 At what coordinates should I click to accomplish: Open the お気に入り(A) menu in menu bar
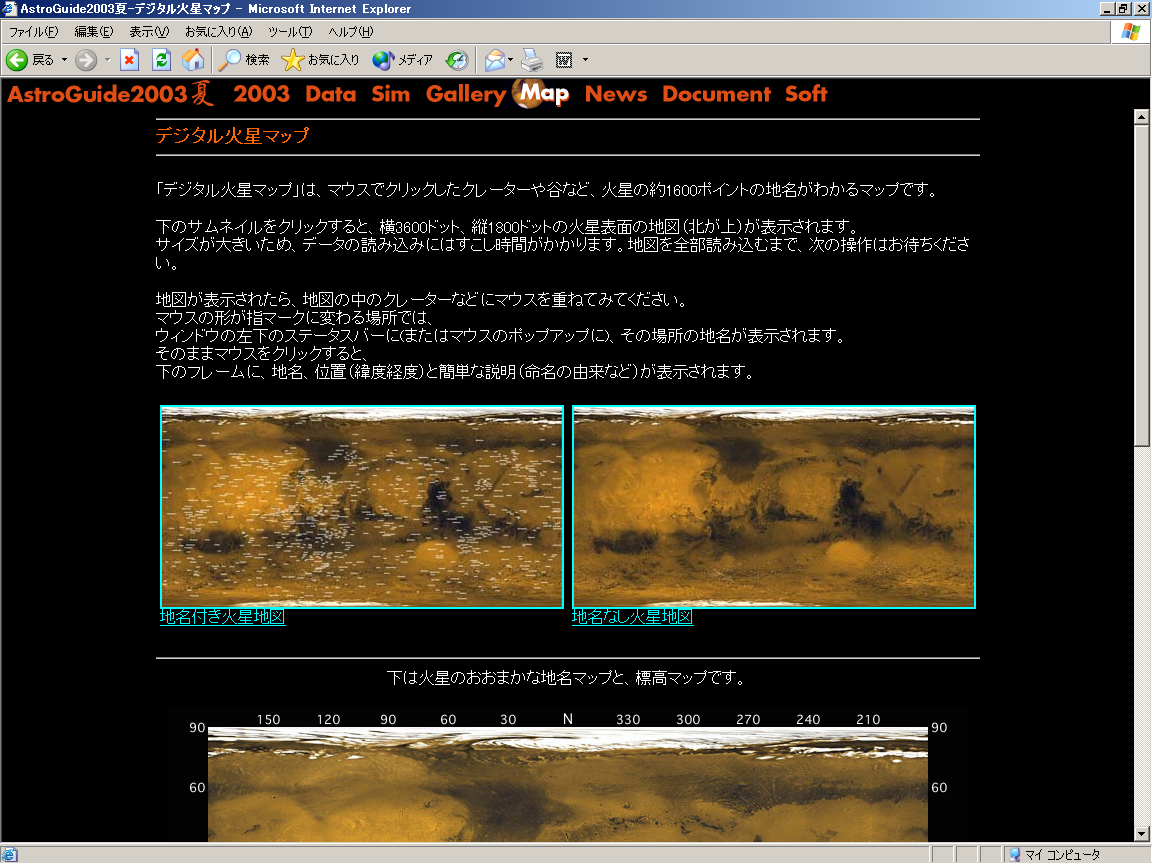click(x=218, y=32)
